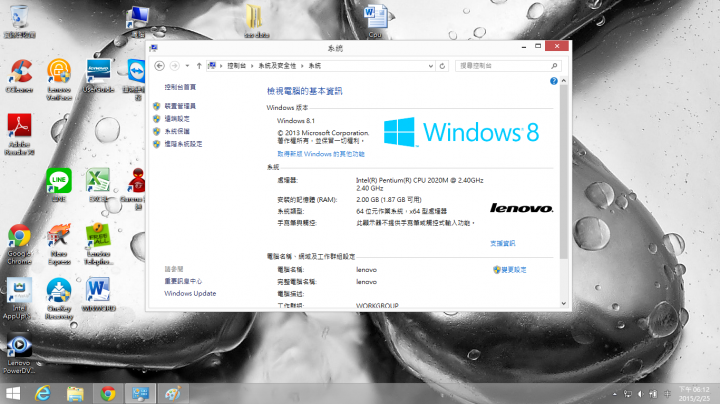Click the vertical scrollbar thumb

point(564,172)
